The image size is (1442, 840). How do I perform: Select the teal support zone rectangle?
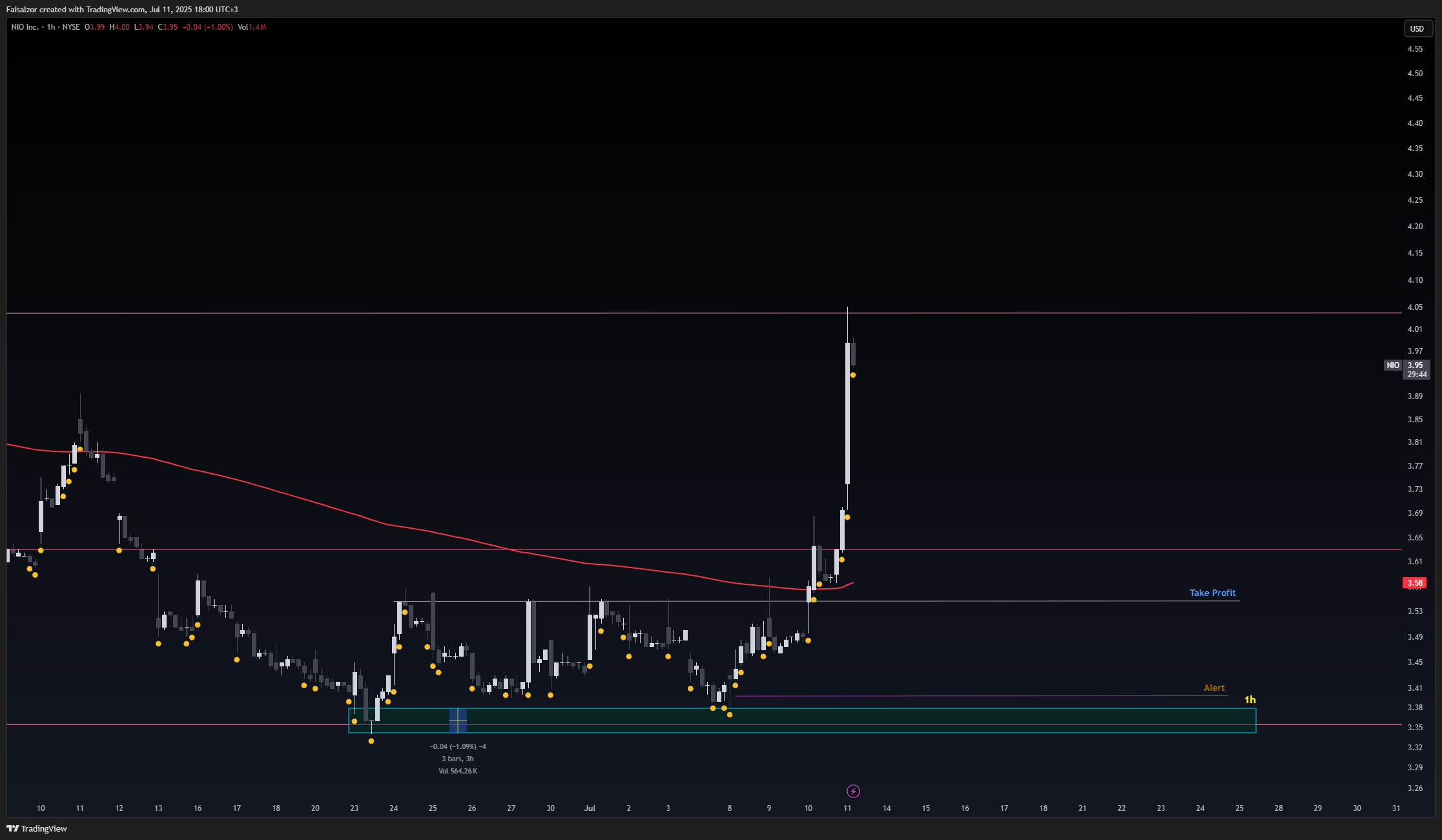[x=802, y=721]
